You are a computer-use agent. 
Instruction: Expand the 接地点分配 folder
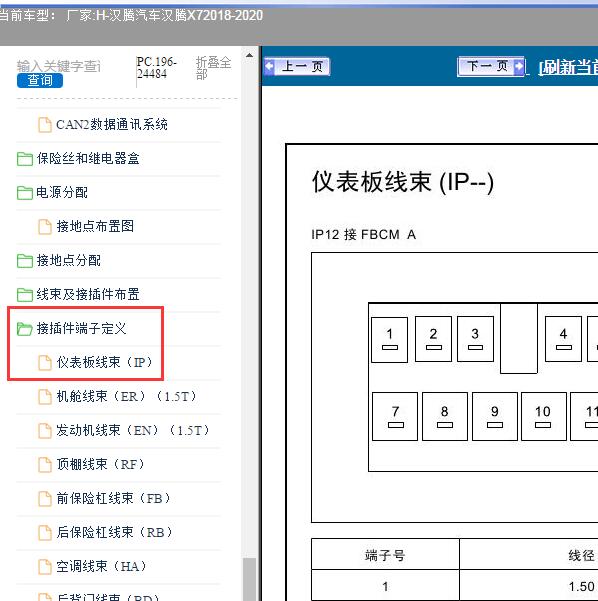tap(68, 260)
